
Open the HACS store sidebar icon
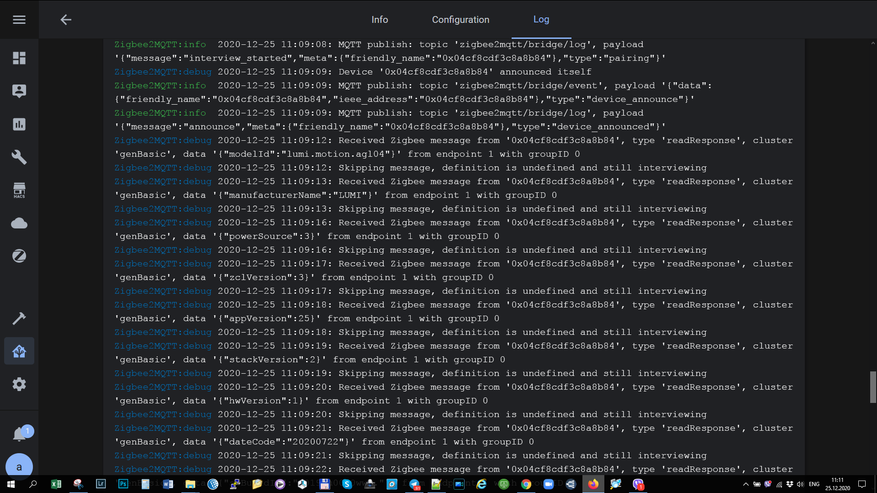(19, 190)
